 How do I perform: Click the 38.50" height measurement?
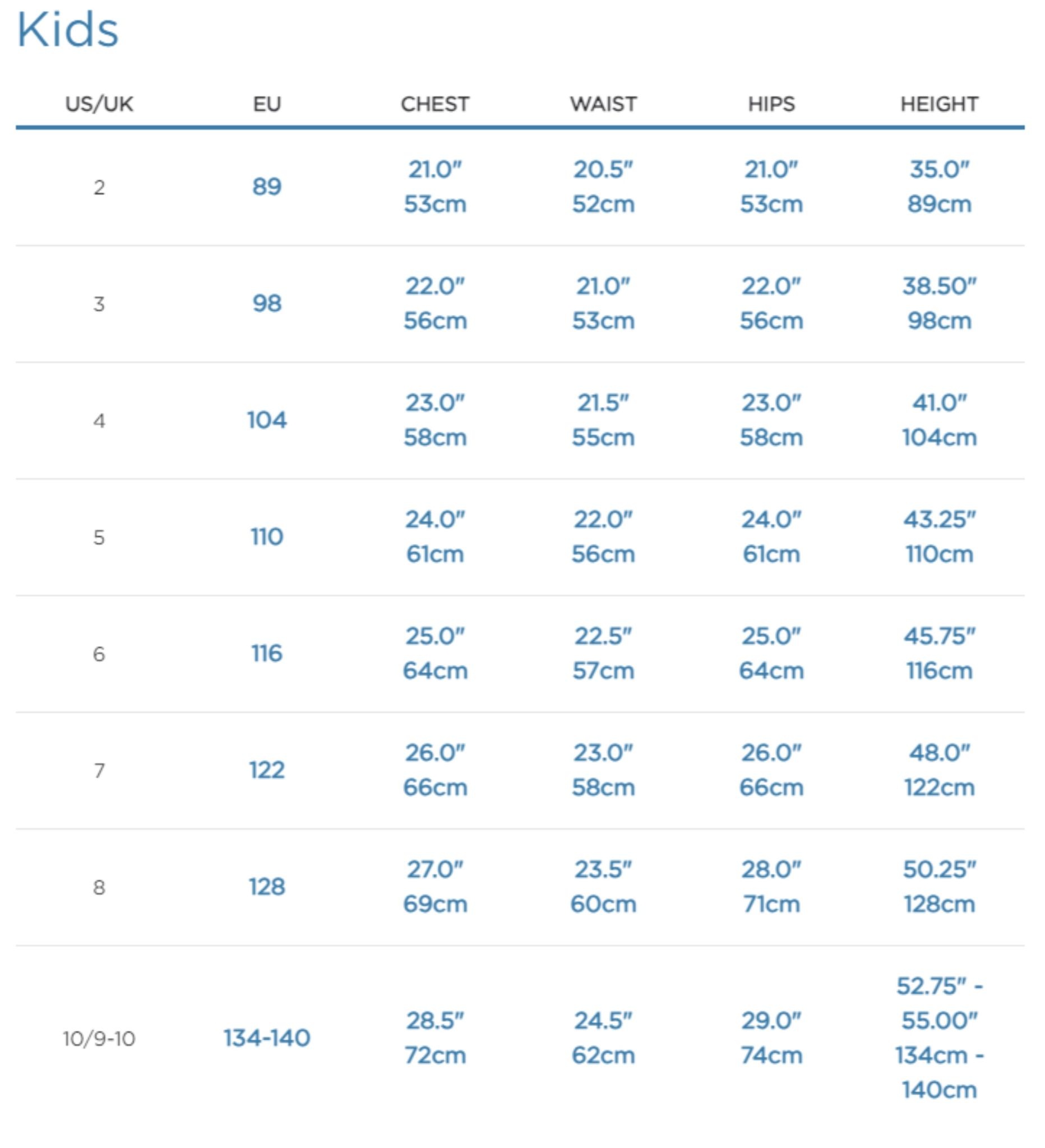939,286
